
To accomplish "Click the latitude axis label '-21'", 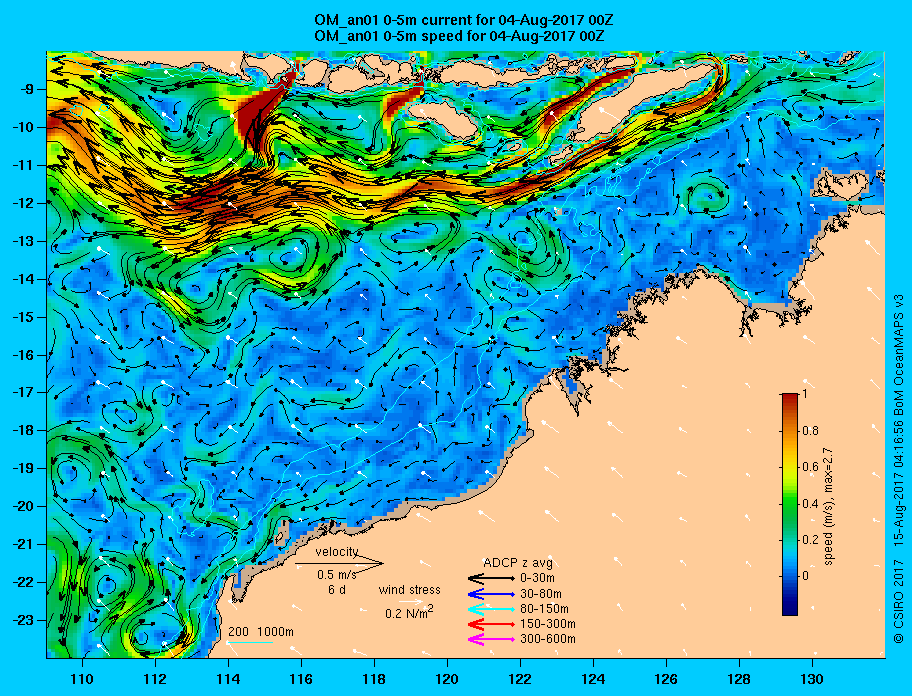I will pos(24,544).
